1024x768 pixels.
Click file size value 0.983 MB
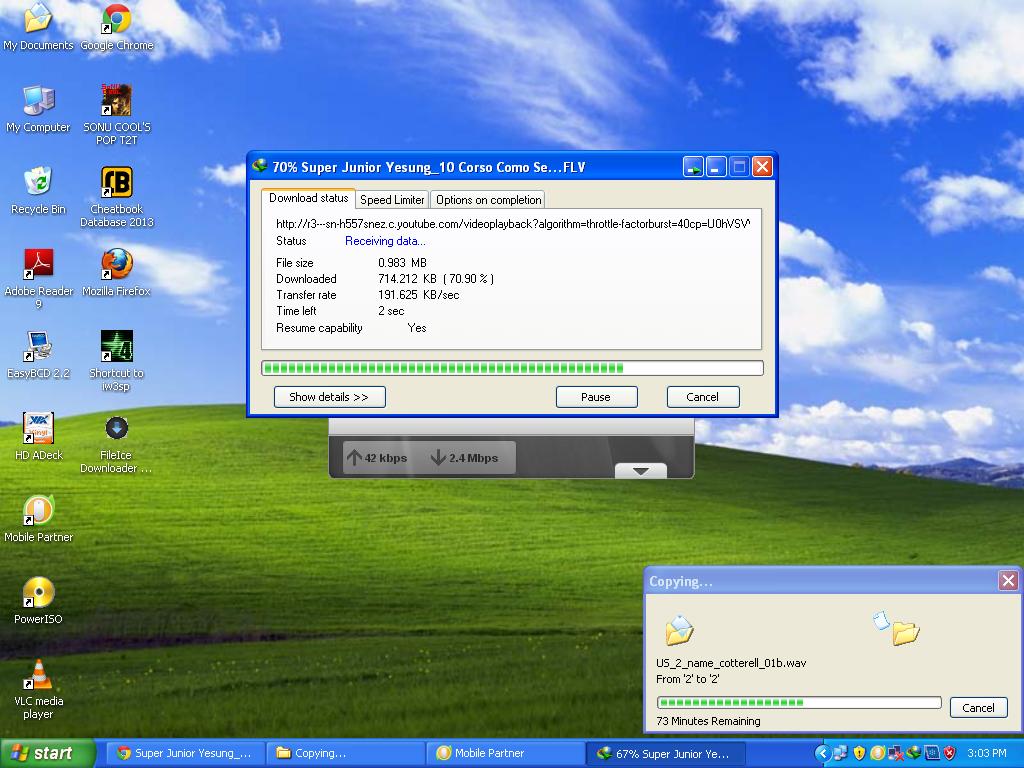click(x=402, y=263)
